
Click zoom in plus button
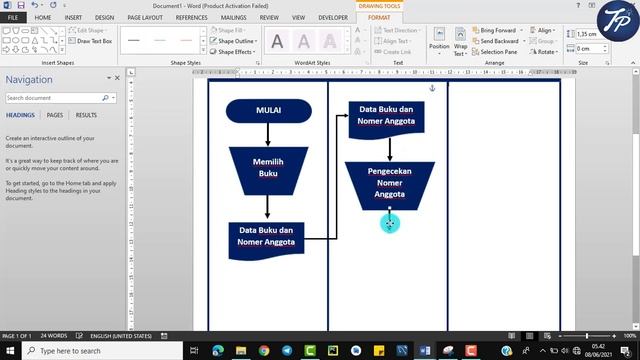click(x=614, y=336)
